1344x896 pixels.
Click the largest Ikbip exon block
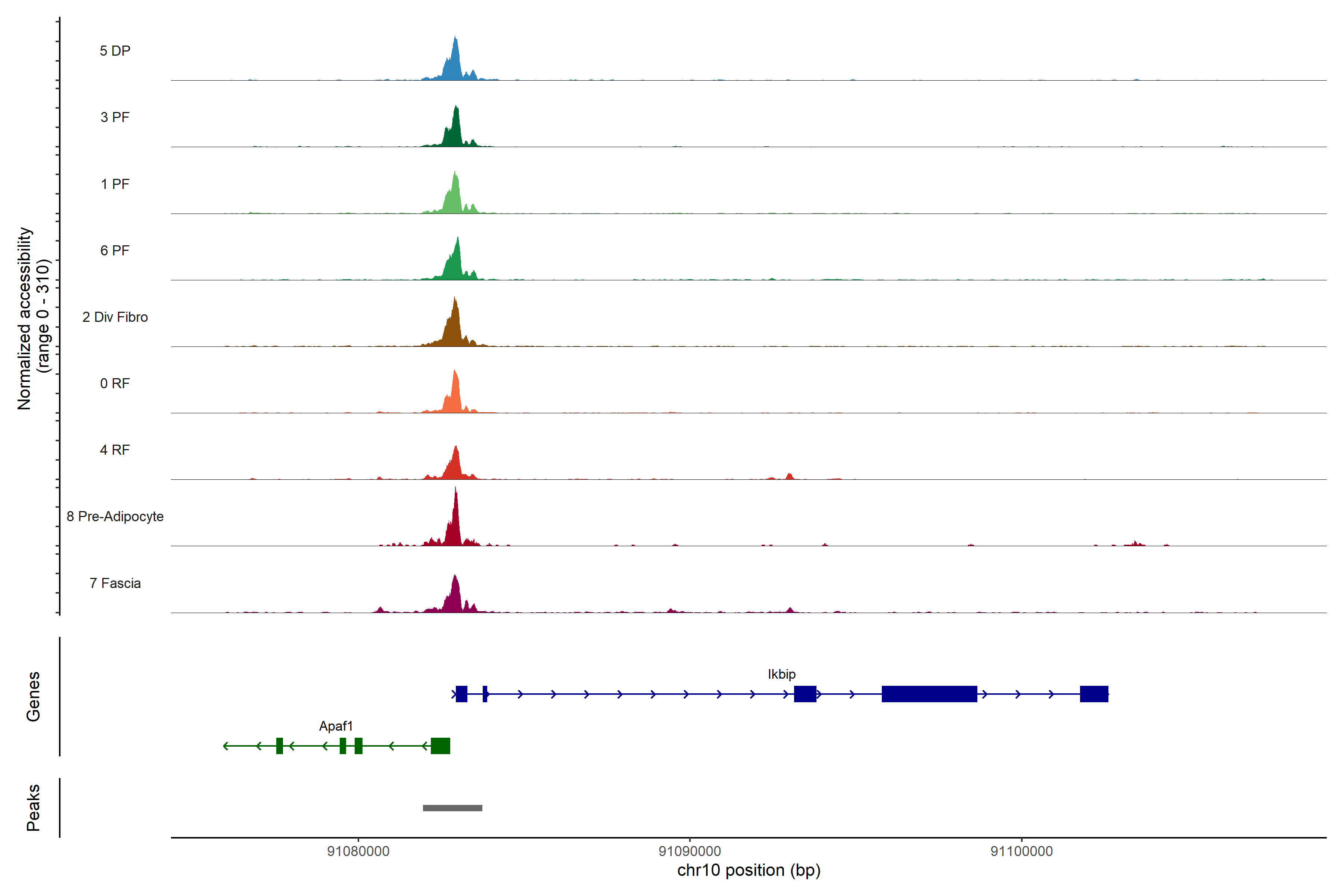click(929, 694)
